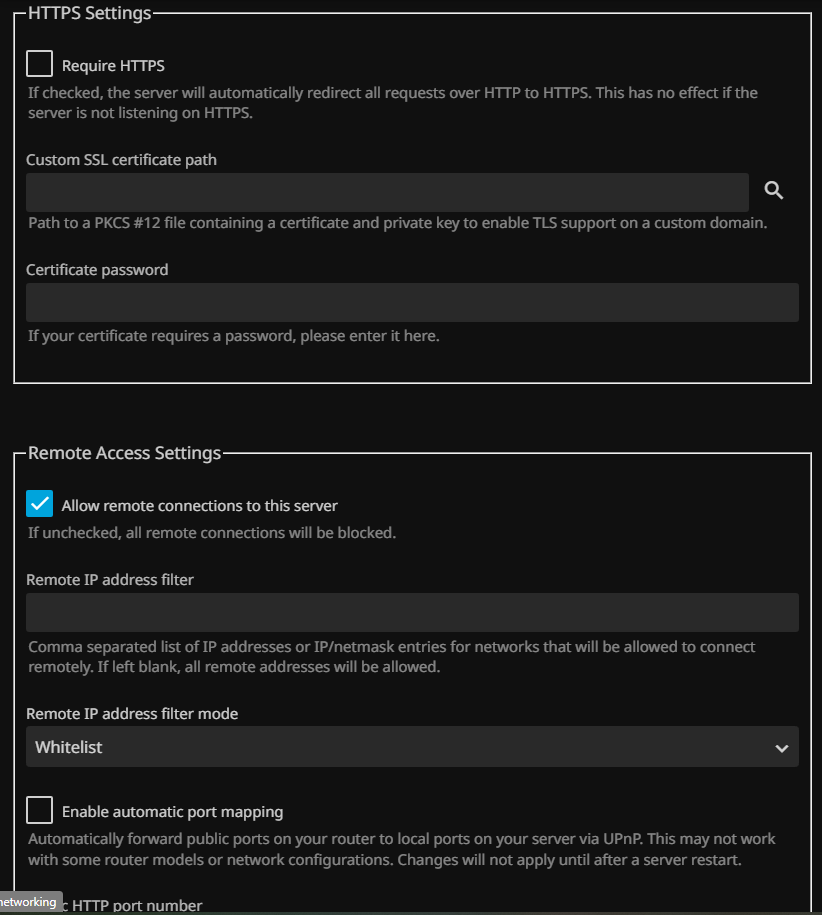822x915 pixels.
Task: Click the "Certificate password" label
Action: [97, 270]
